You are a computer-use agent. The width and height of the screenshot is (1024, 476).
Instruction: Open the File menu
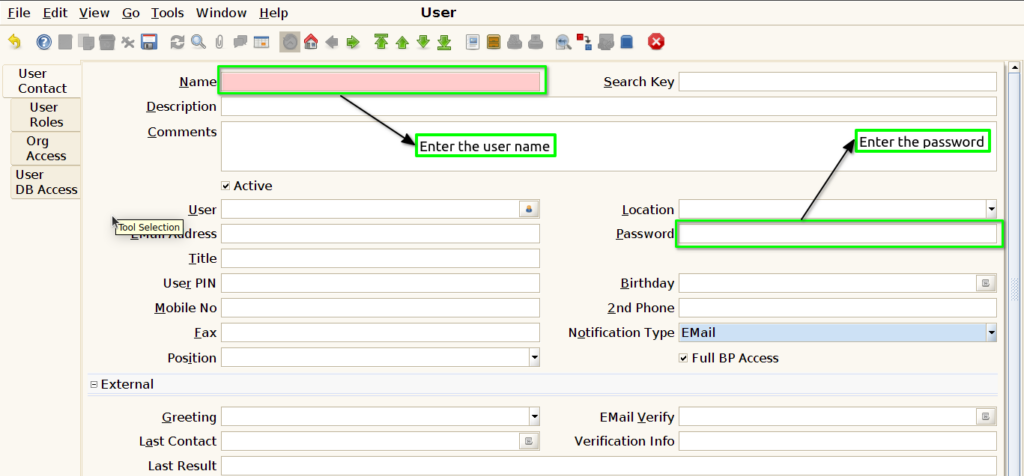pos(19,13)
